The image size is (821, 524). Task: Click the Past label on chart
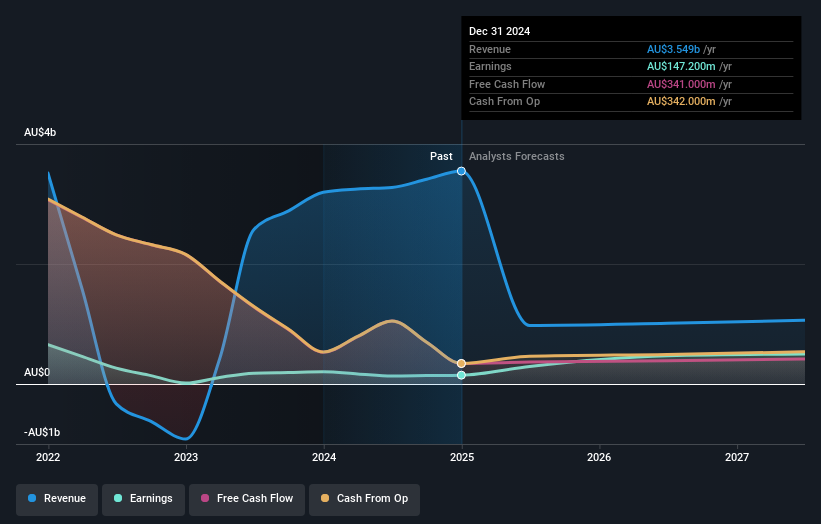click(x=441, y=157)
